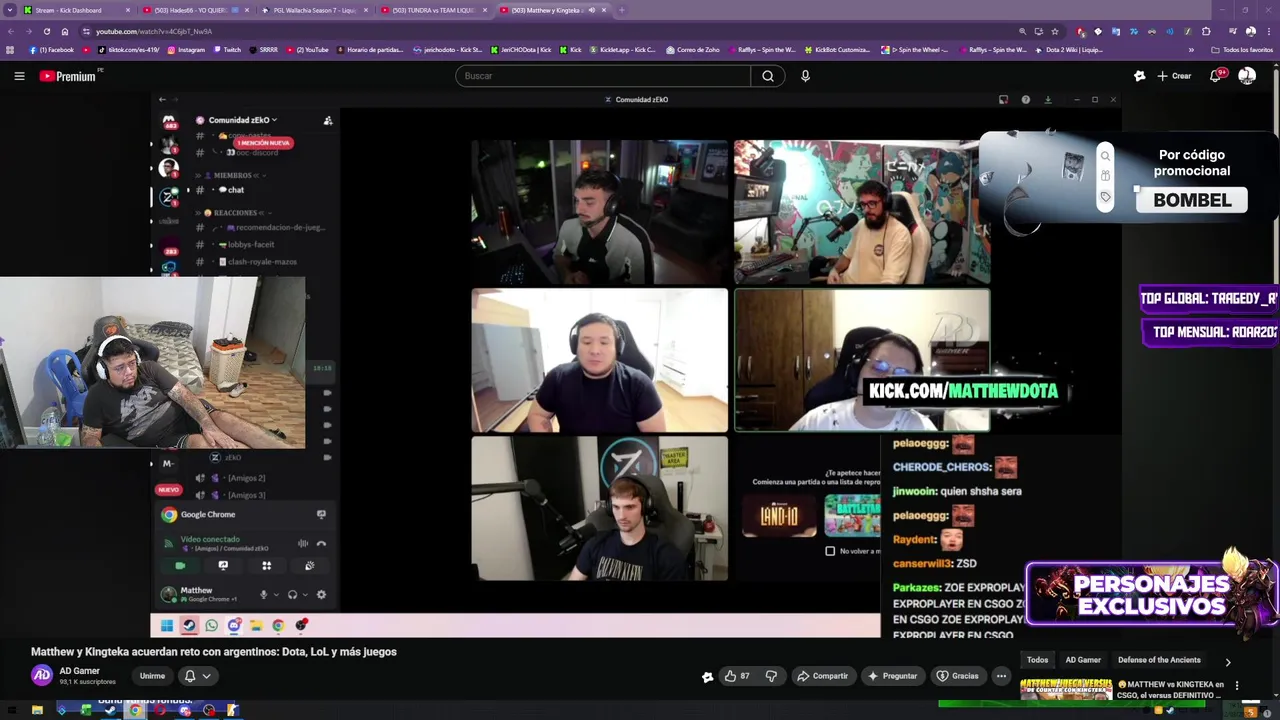
Task: Click the AD Gamer channel avatar
Action: click(42, 675)
